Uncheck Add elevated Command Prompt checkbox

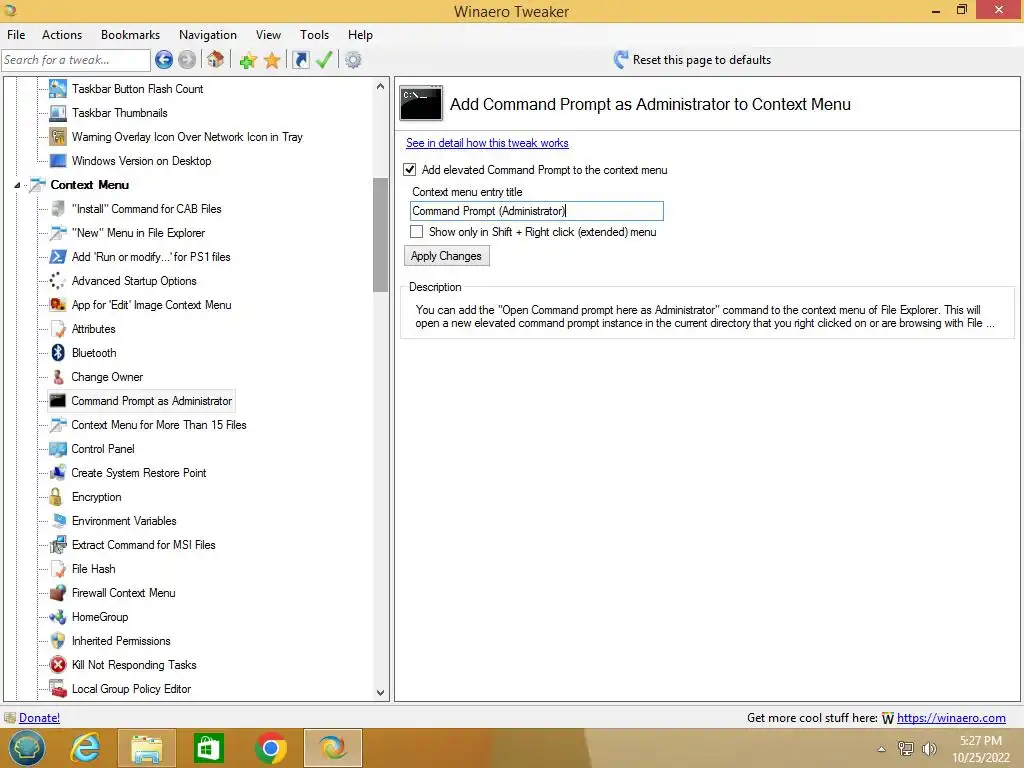tap(409, 170)
